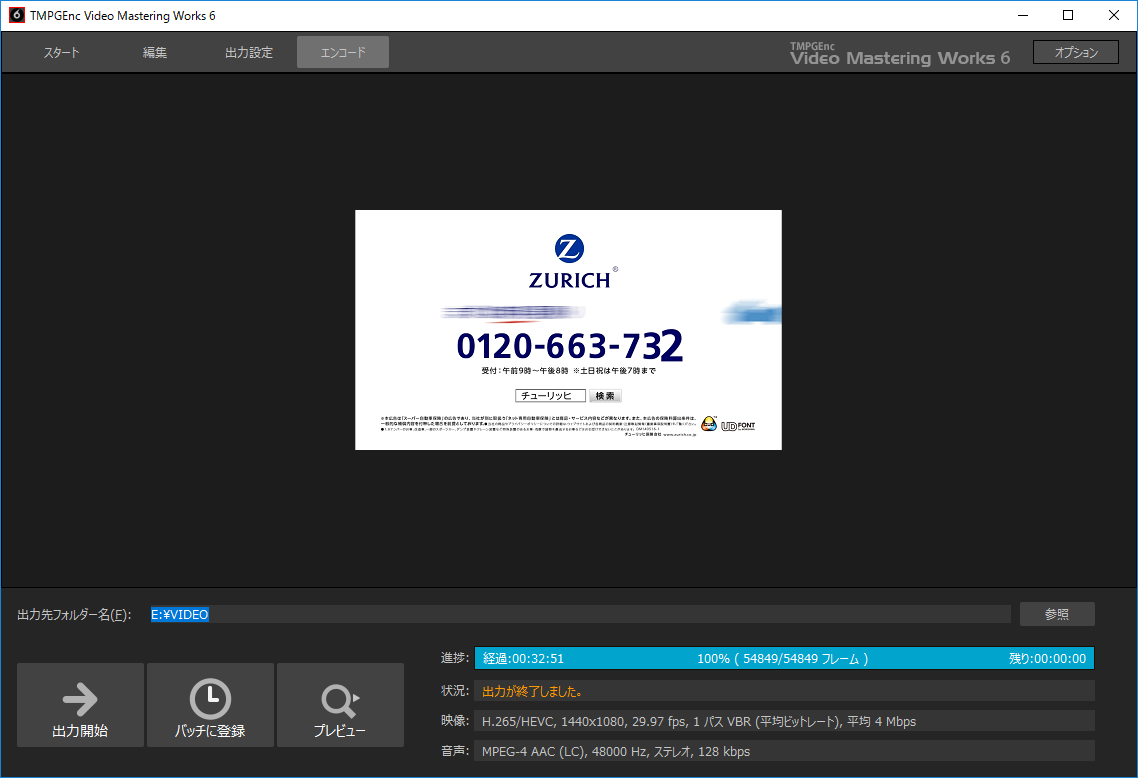Click the MPEG-4 AAC audio info line
This screenshot has width=1138, height=778.
pos(784,751)
